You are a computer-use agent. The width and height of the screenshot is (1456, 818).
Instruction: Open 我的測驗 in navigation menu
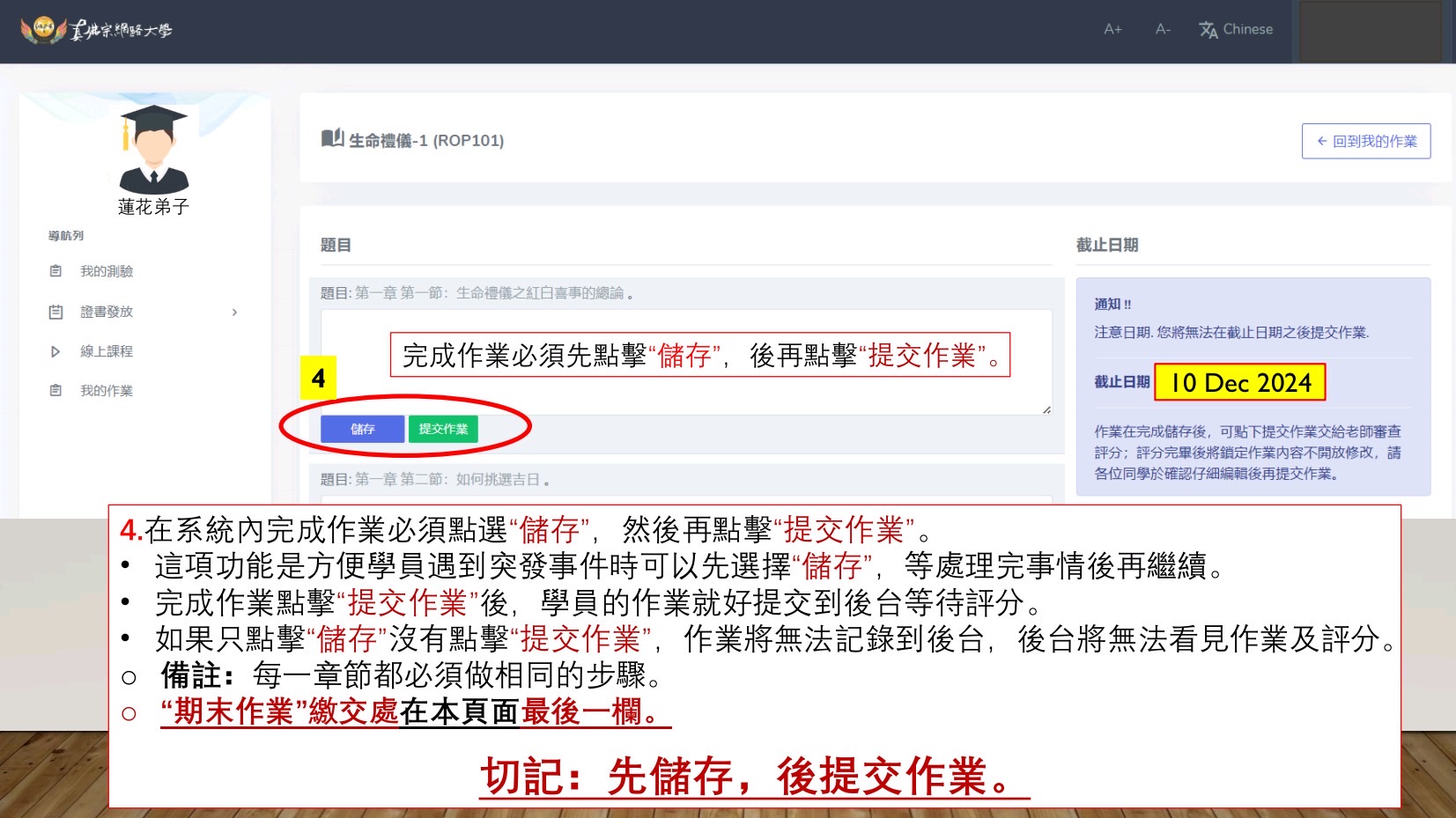pyautogui.click(x=107, y=271)
